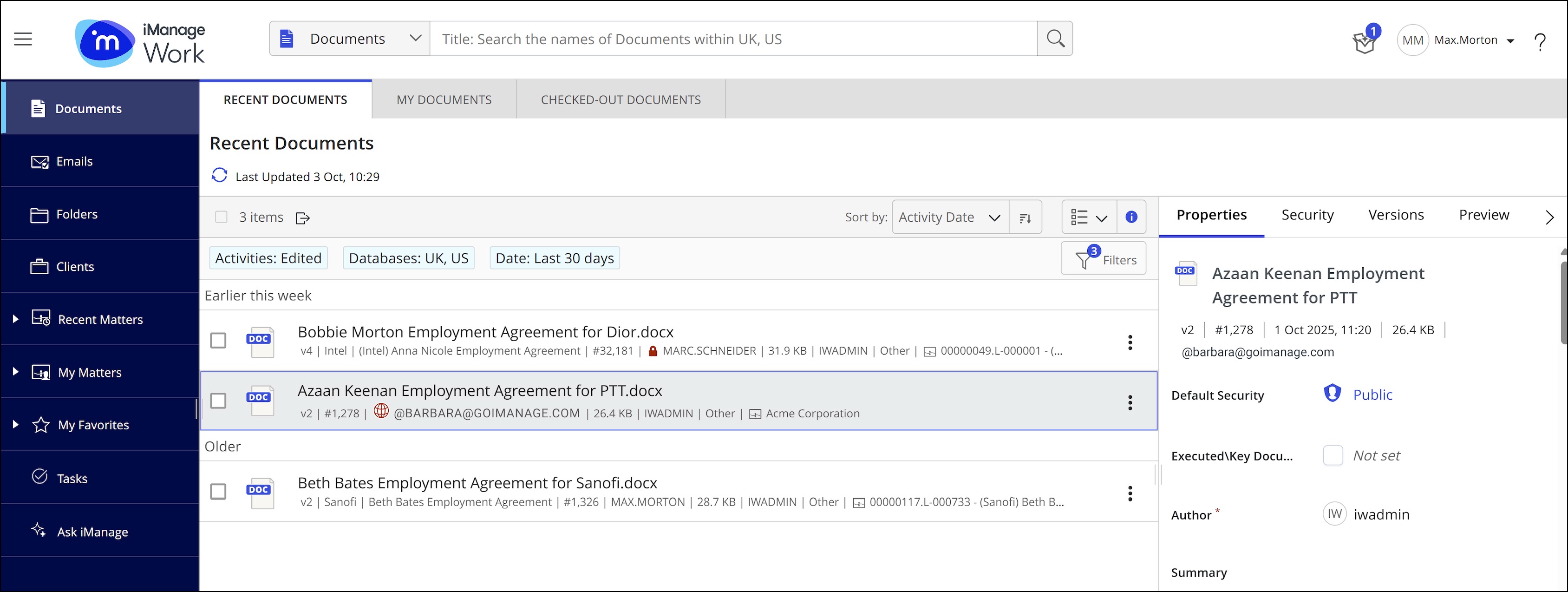1568x592 pixels.
Task: Open the Versions properties tab
Action: click(x=1396, y=215)
